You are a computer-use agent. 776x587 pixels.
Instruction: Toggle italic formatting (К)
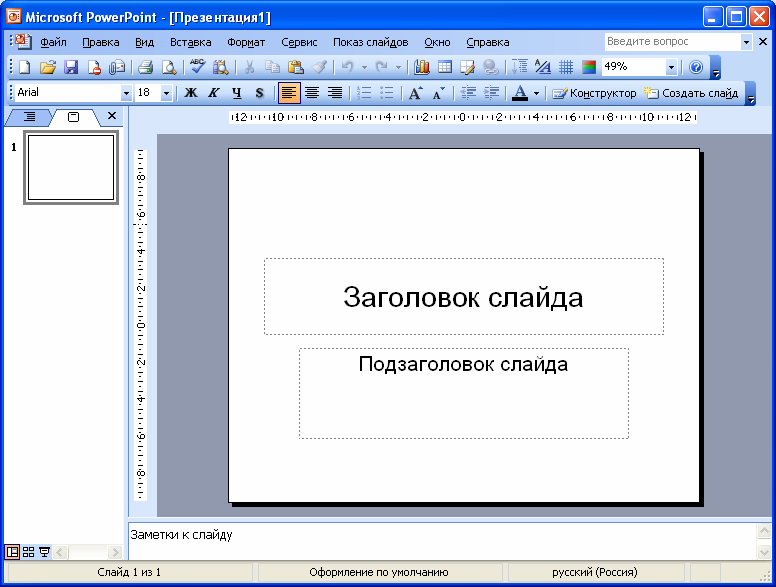[x=213, y=93]
